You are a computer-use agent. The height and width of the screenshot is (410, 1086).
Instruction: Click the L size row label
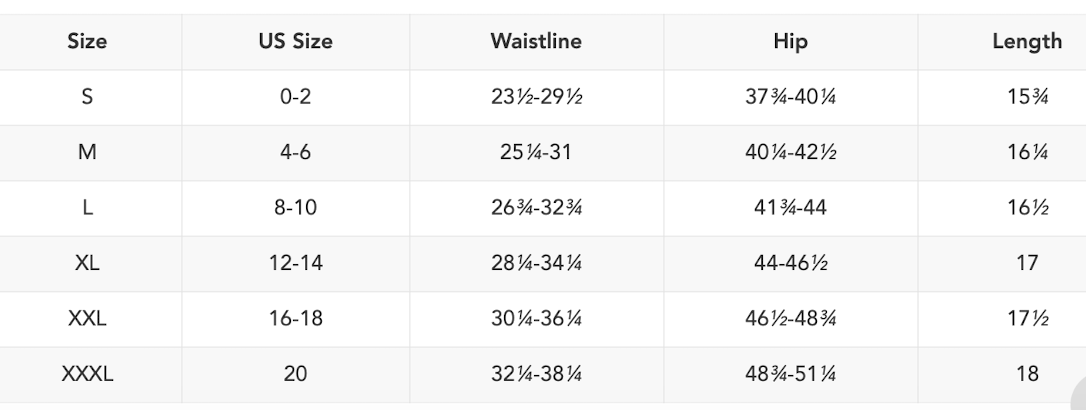click(87, 209)
